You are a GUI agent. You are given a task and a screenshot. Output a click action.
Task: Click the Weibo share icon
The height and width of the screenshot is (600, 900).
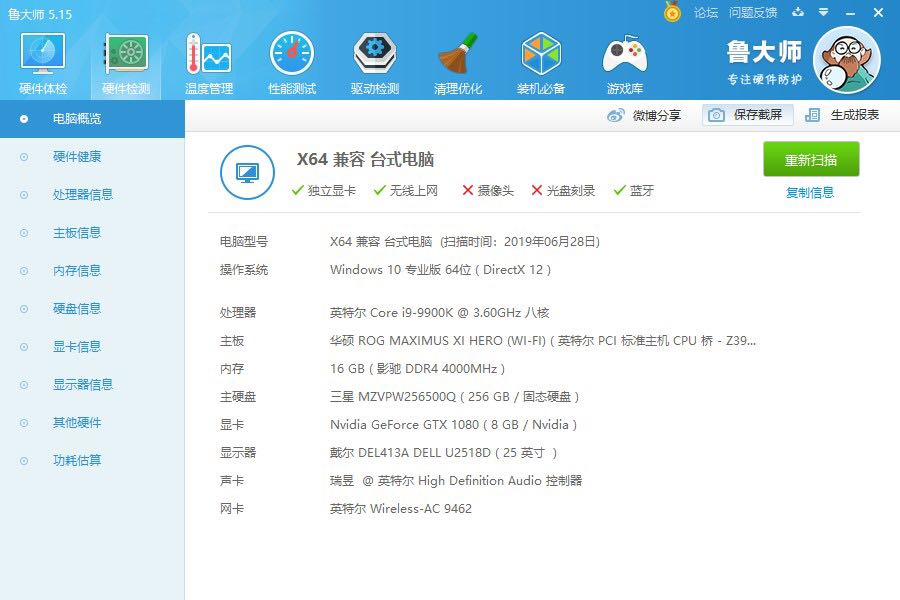pyautogui.click(x=615, y=115)
